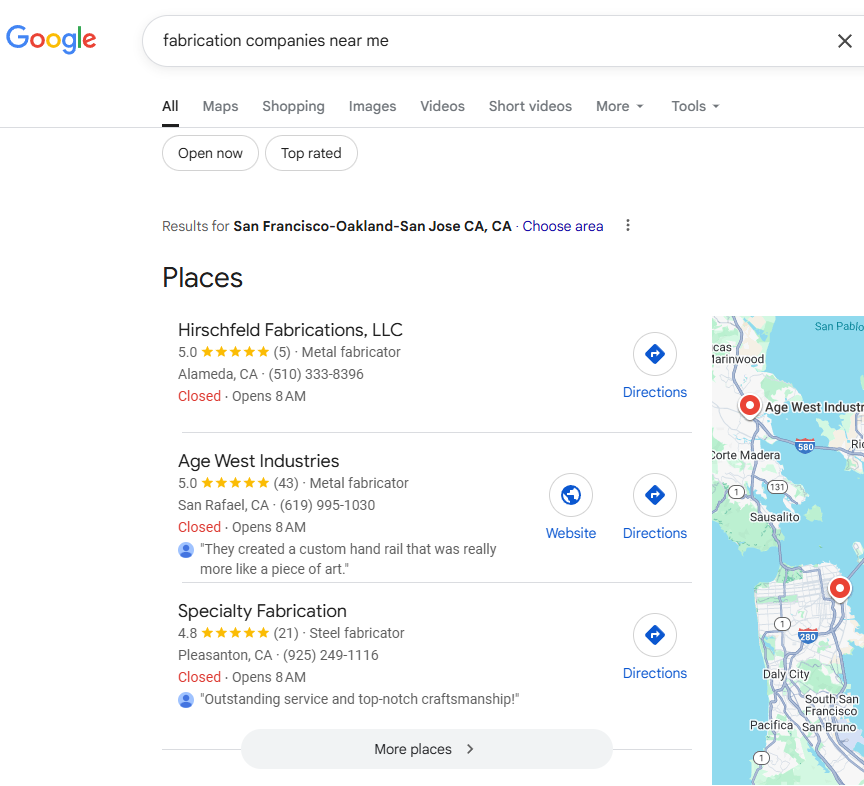
Task: Switch to the Maps tab
Action: [x=220, y=106]
